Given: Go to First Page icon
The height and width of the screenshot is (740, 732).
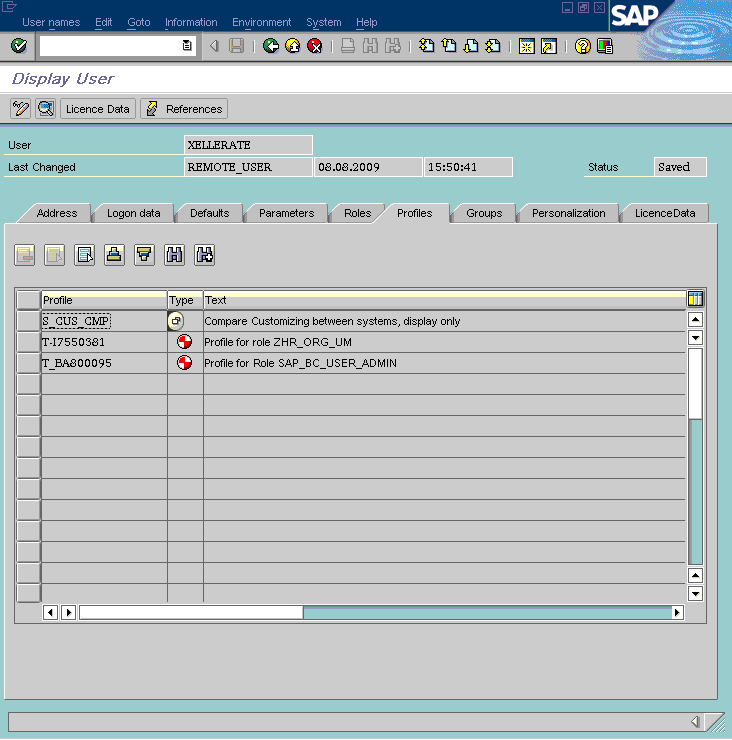Looking at the screenshot, I should [x=426, y=46].
